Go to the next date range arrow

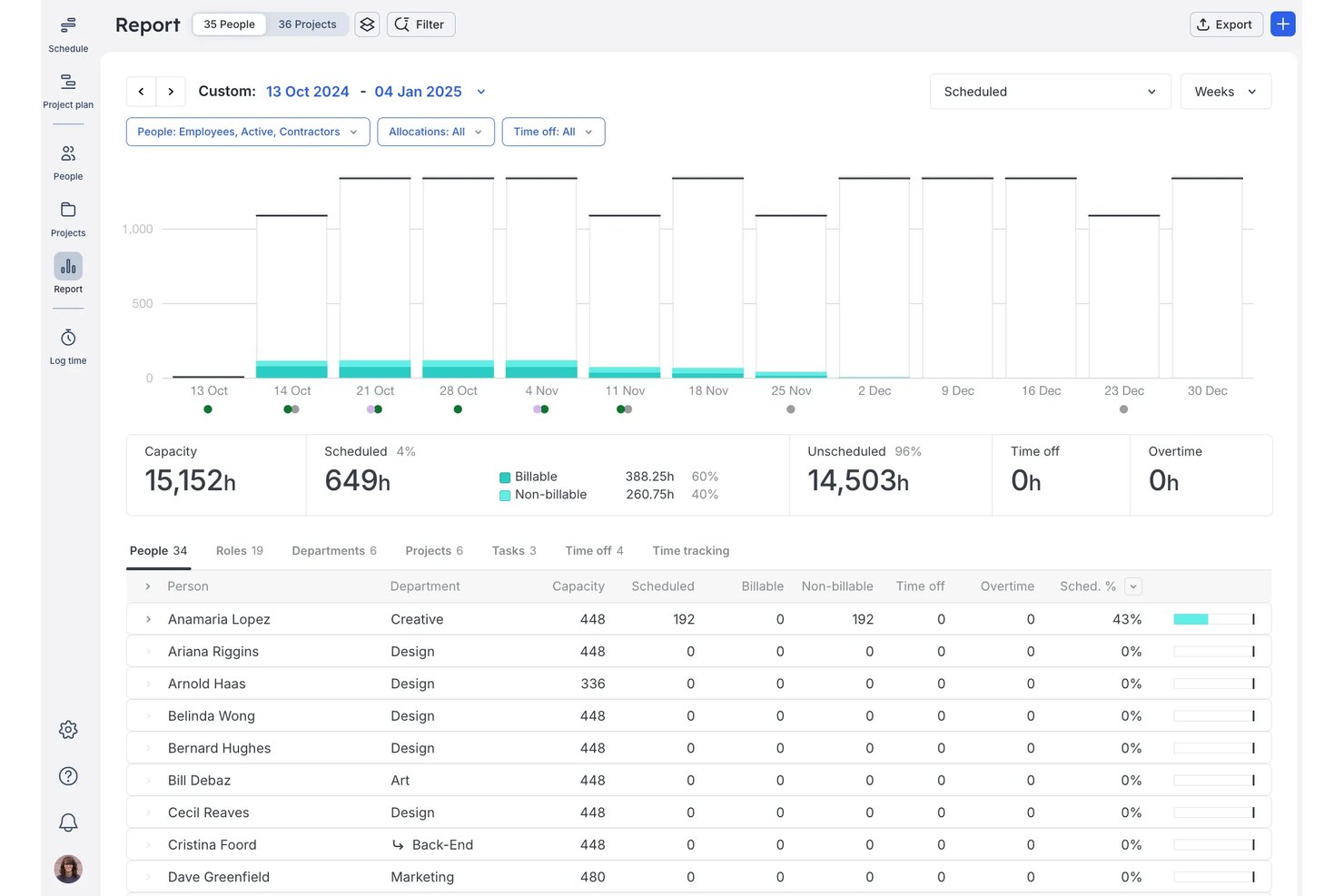(171, 92)
